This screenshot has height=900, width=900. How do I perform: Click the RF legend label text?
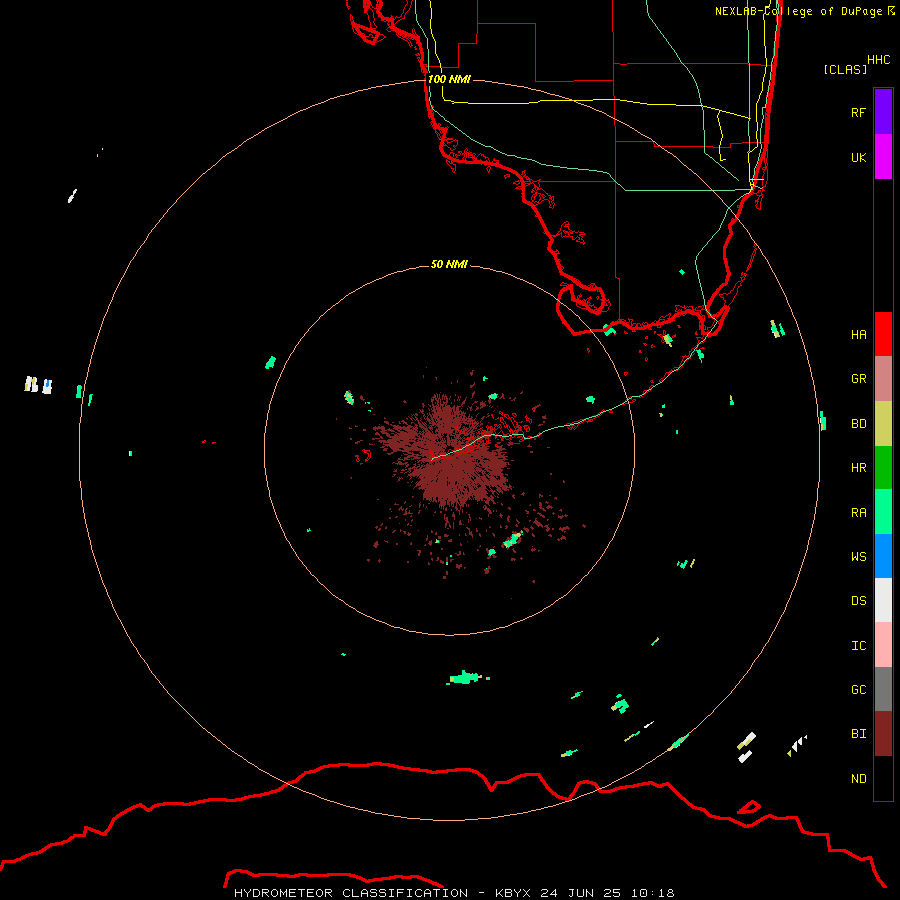(859, 112)
